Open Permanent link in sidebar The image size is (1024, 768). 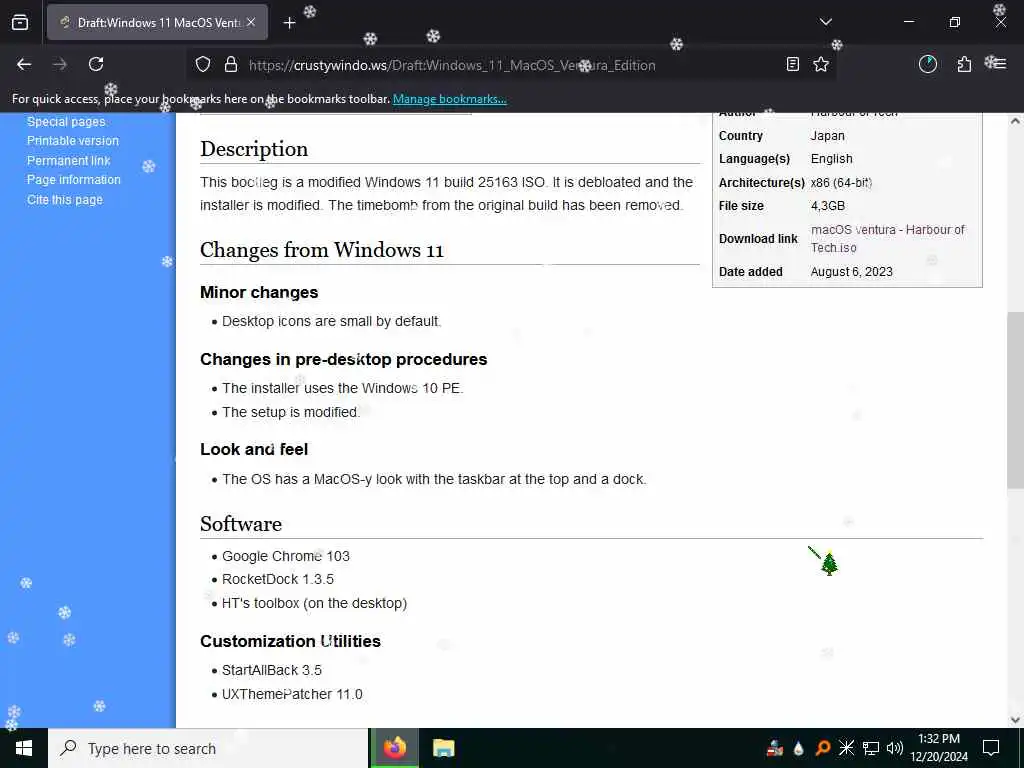(x=69, y=160)
